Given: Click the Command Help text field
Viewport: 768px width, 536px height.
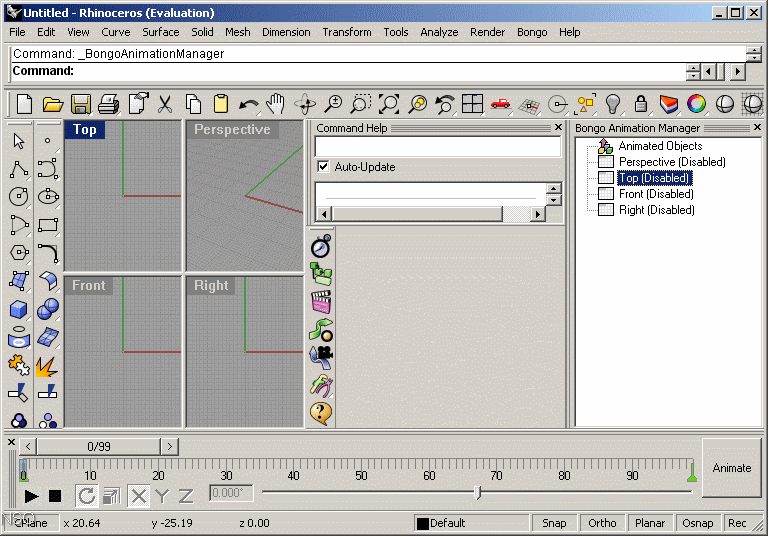Looking at the screenshot, I should pos(437,146).
